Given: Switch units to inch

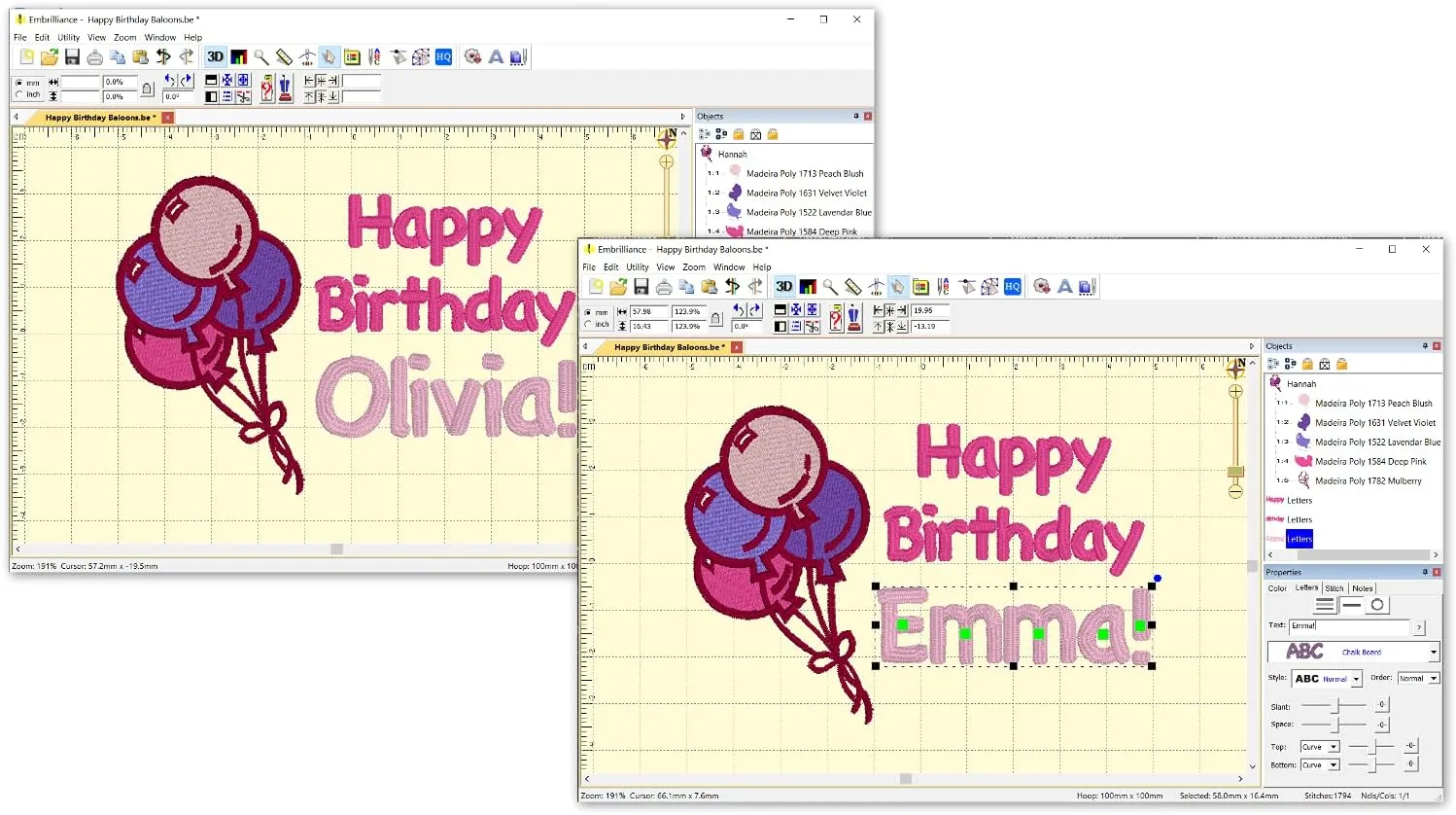Looking at the screenshot, I should tap(590, 325).
